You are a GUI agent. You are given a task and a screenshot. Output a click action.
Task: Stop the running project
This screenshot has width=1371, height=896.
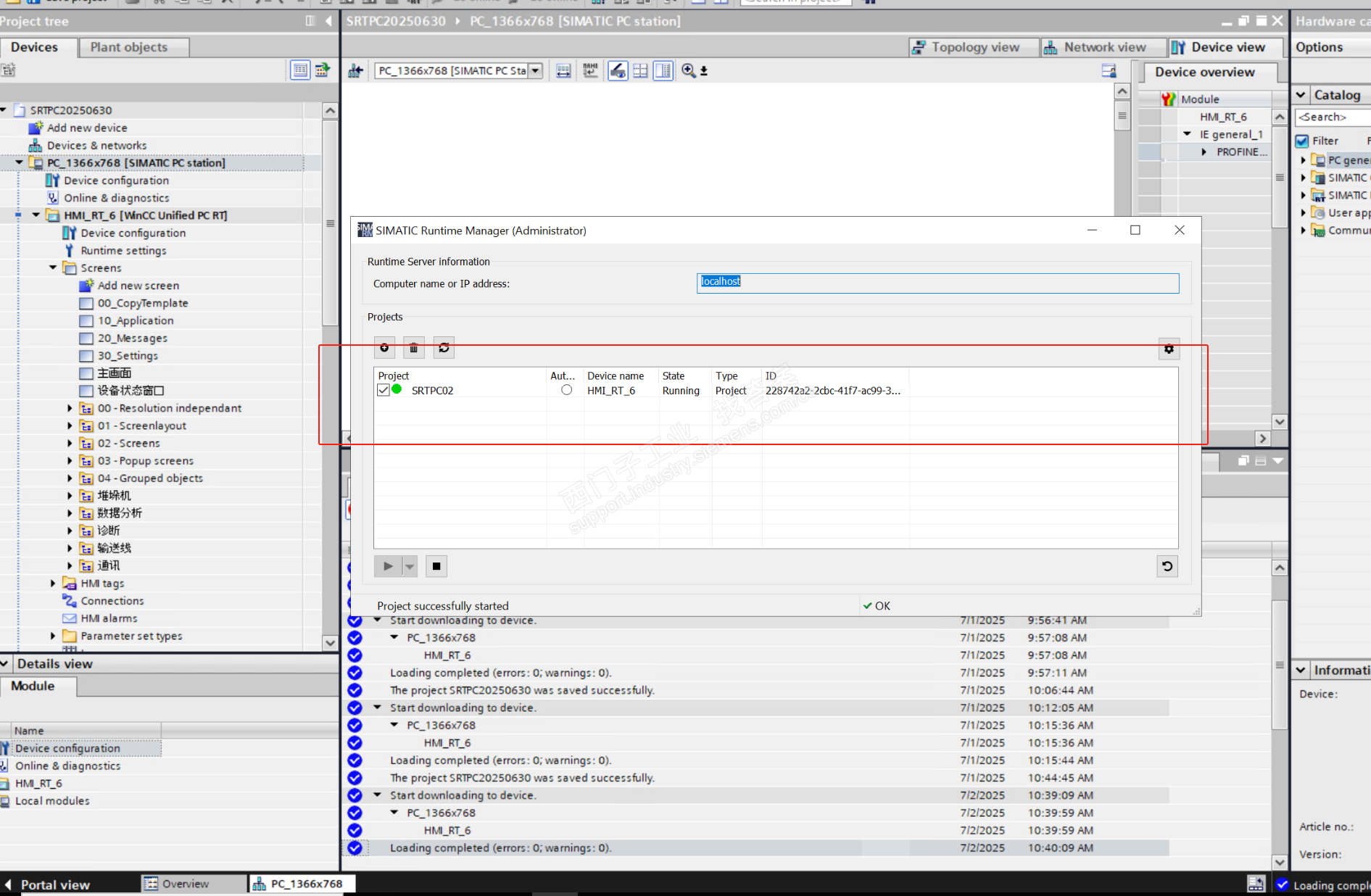tap(436, 566)
